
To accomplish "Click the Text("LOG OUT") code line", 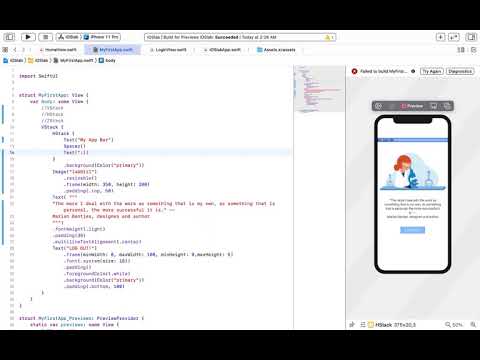I will tap(75, 248).
